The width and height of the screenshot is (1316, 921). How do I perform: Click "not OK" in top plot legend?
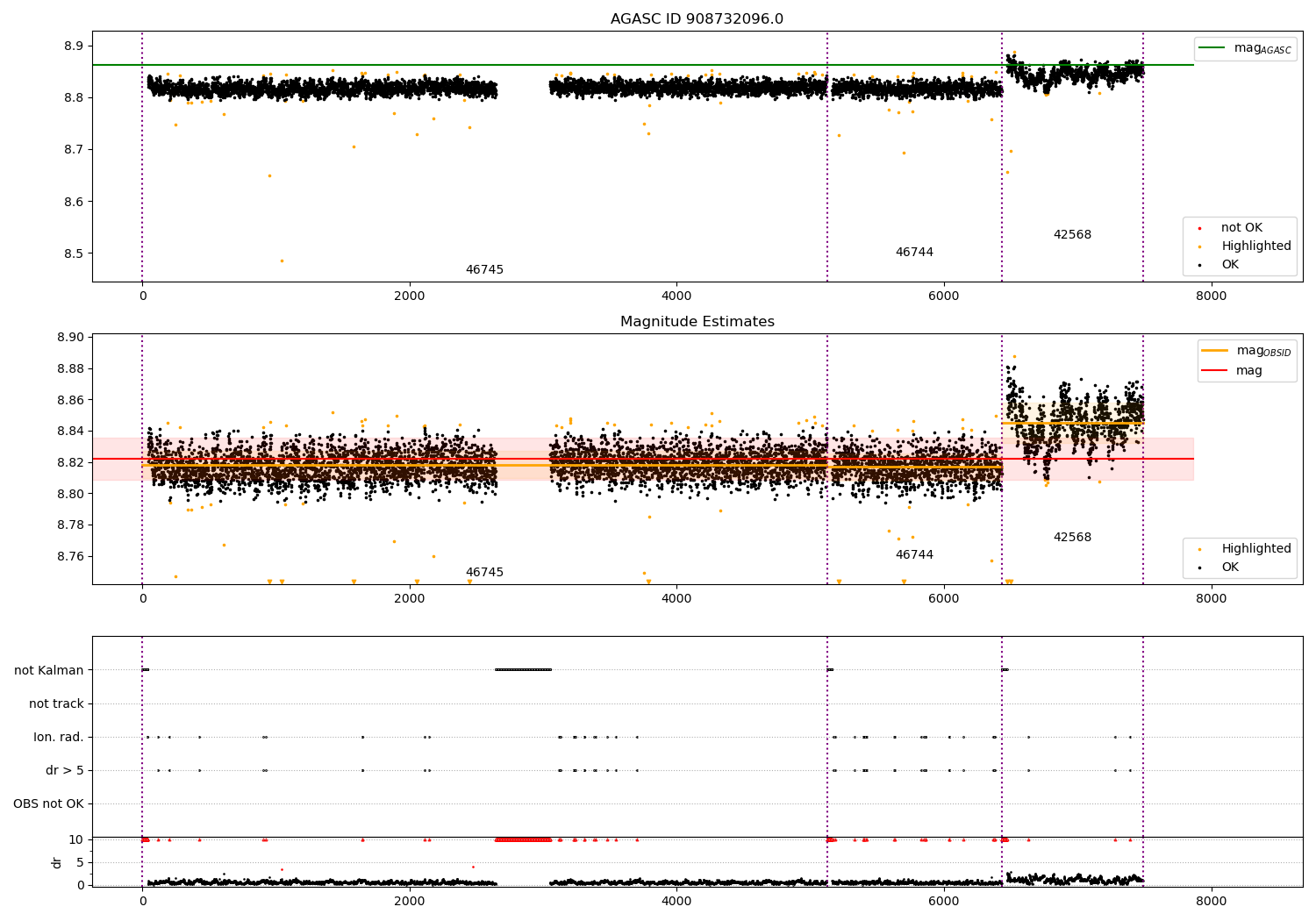pyautogui.click(x=1241, y=228)
